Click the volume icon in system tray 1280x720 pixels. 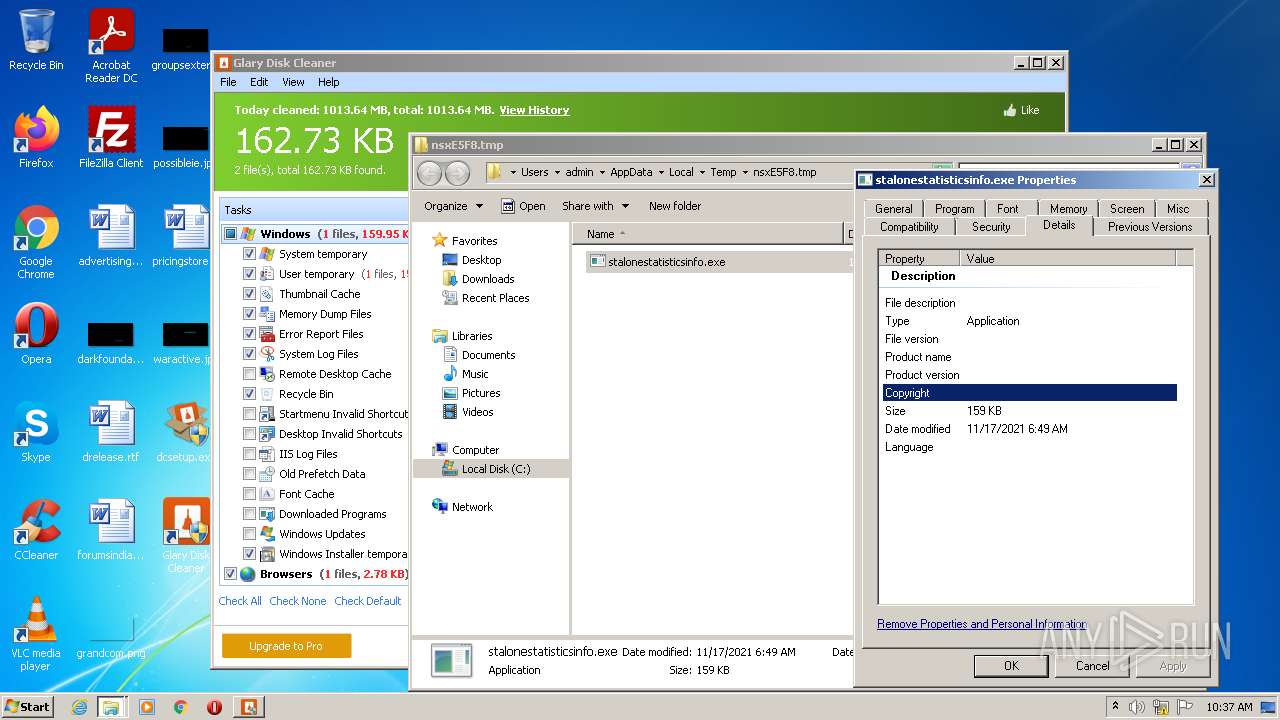click(x=1137, y=707)
